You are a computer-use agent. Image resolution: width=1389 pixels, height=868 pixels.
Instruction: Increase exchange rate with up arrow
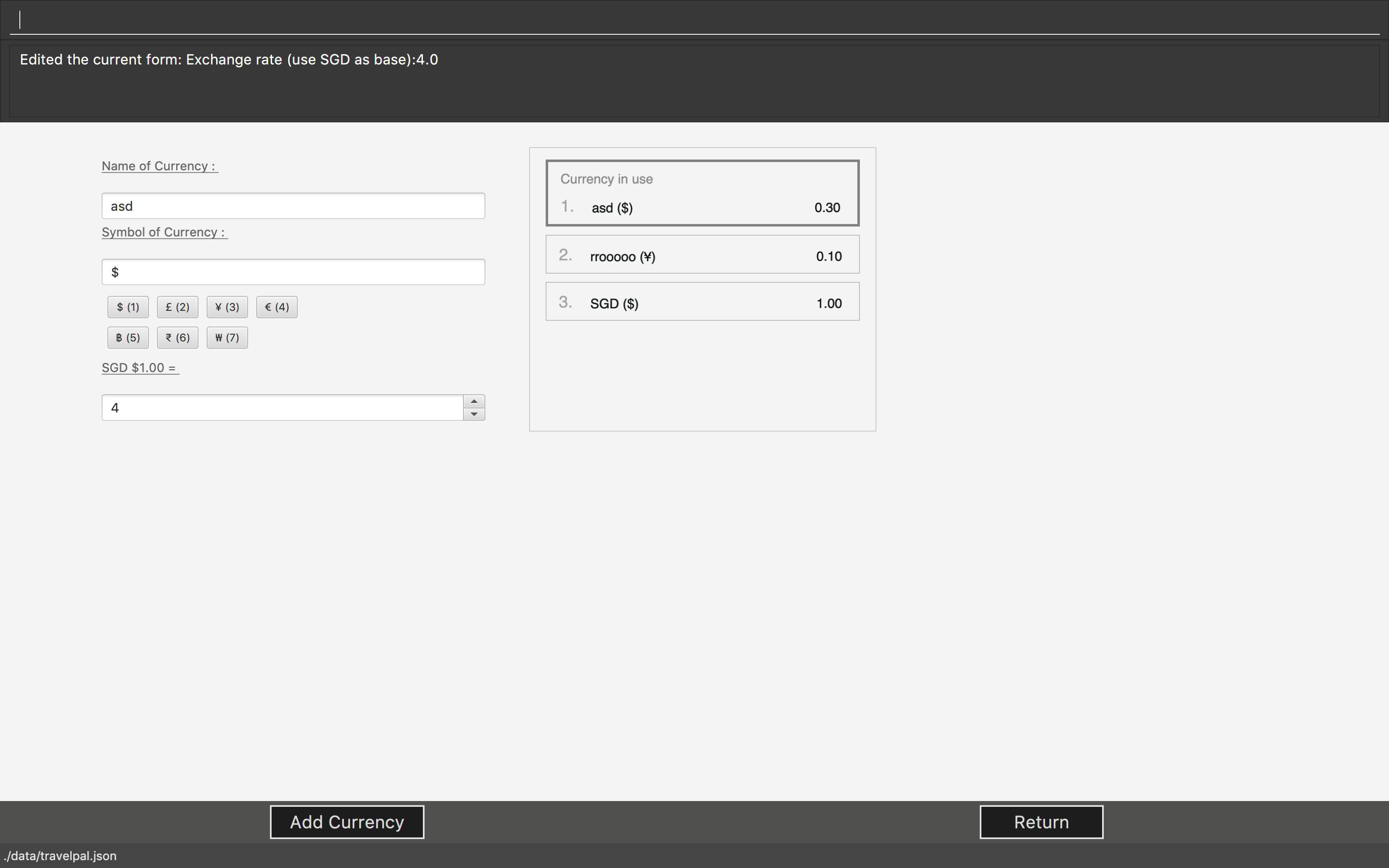(x=473, y=401)
